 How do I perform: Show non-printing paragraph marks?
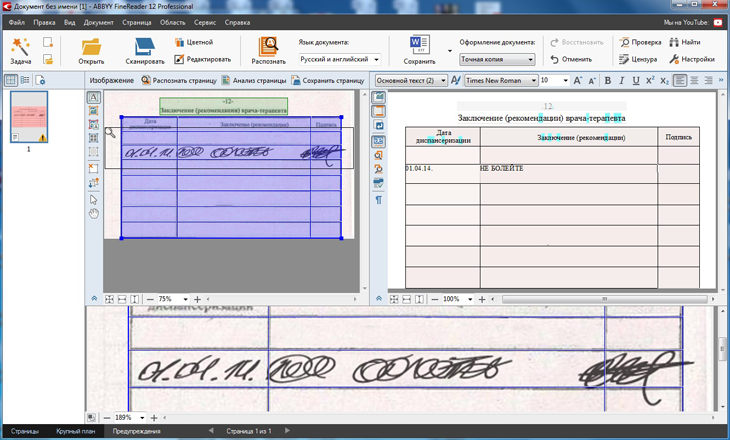tap(379, 200)
